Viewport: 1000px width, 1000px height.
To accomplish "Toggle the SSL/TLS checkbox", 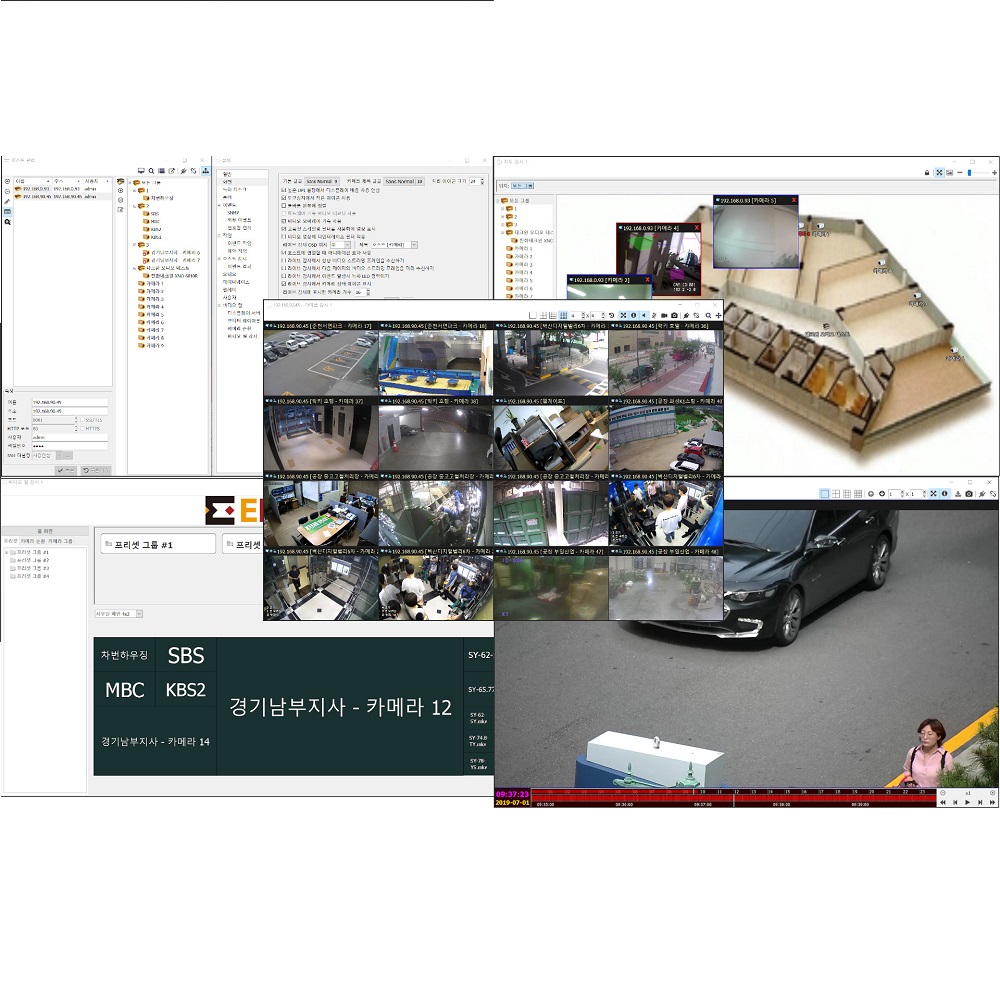I will pyautogui.click(x=84, y=420).
